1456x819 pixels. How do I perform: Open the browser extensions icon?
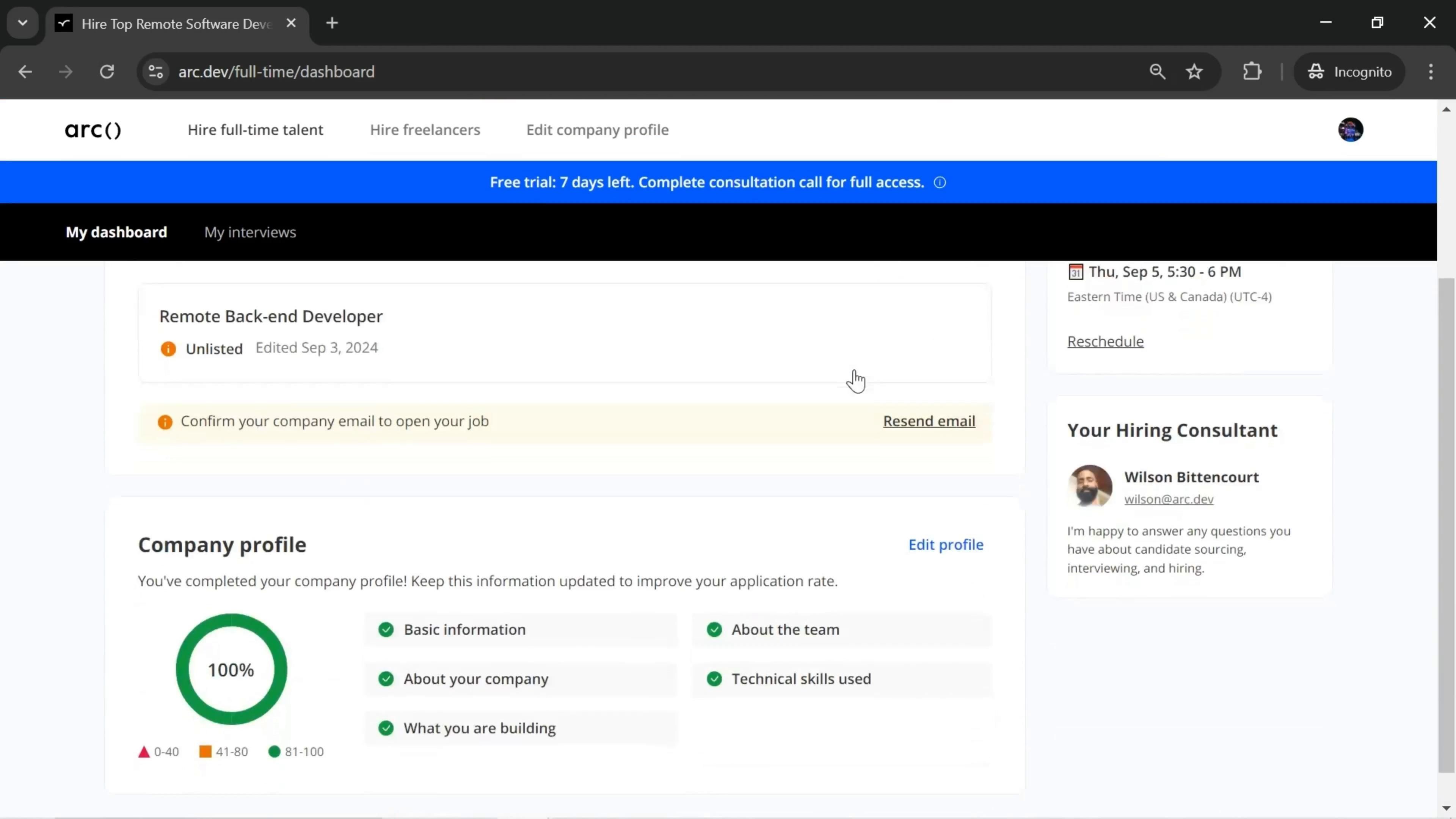[x=1252, y=72]
